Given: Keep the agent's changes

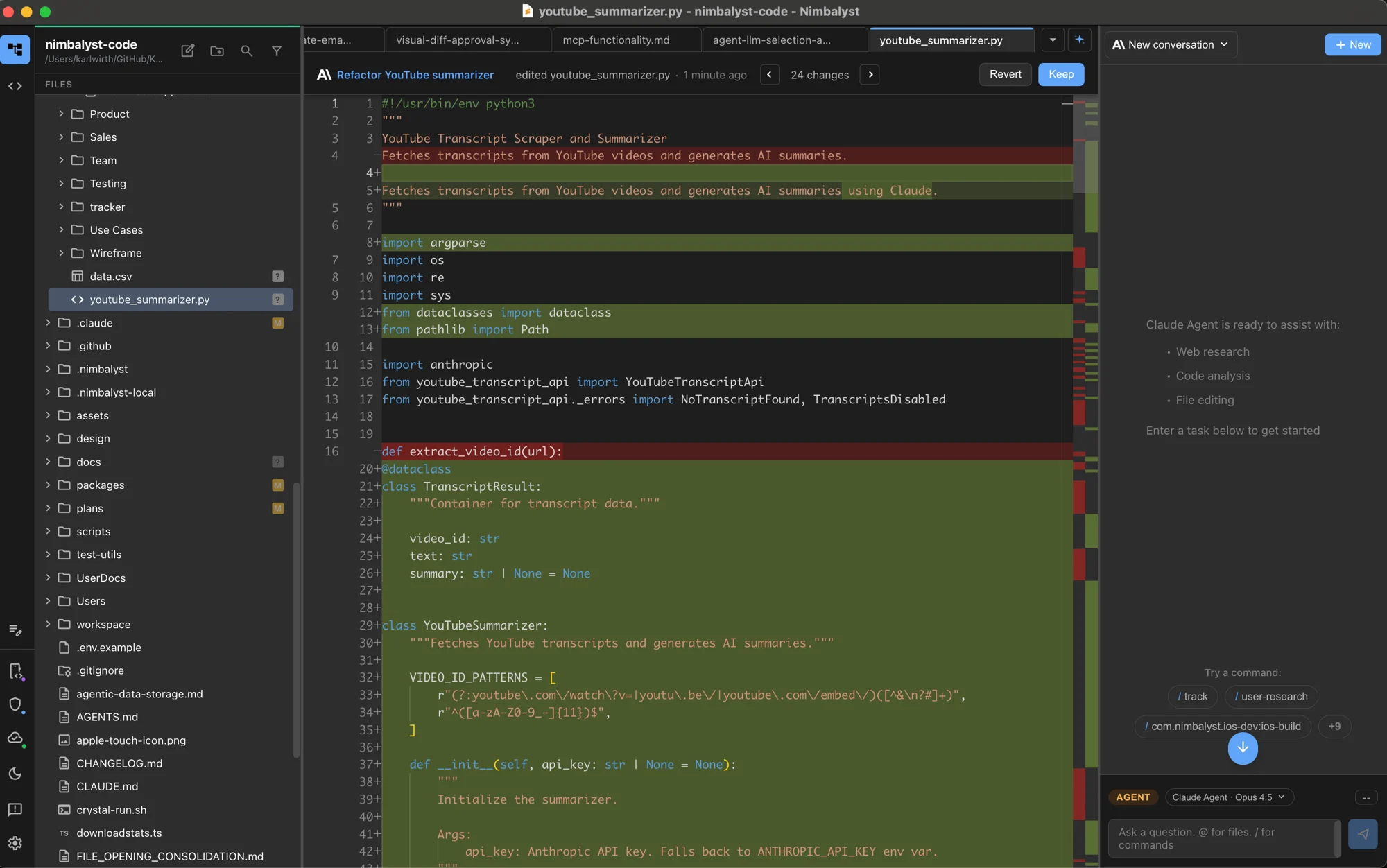Looking at the screenshot, I should point(1061,74).
